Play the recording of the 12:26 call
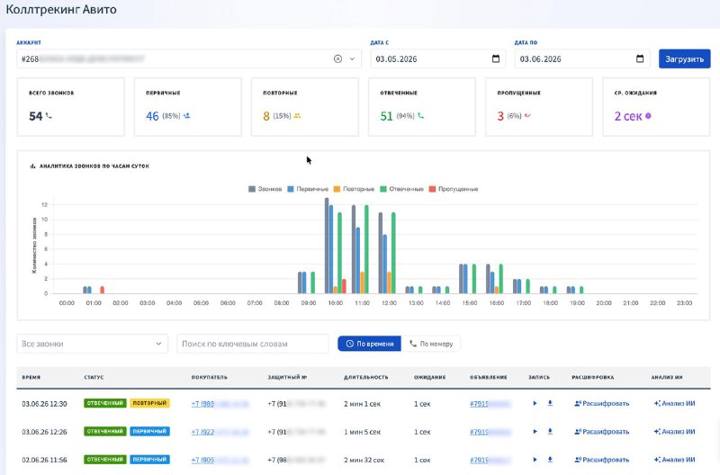Screen dimensions: 720x475 coord(534,431)
